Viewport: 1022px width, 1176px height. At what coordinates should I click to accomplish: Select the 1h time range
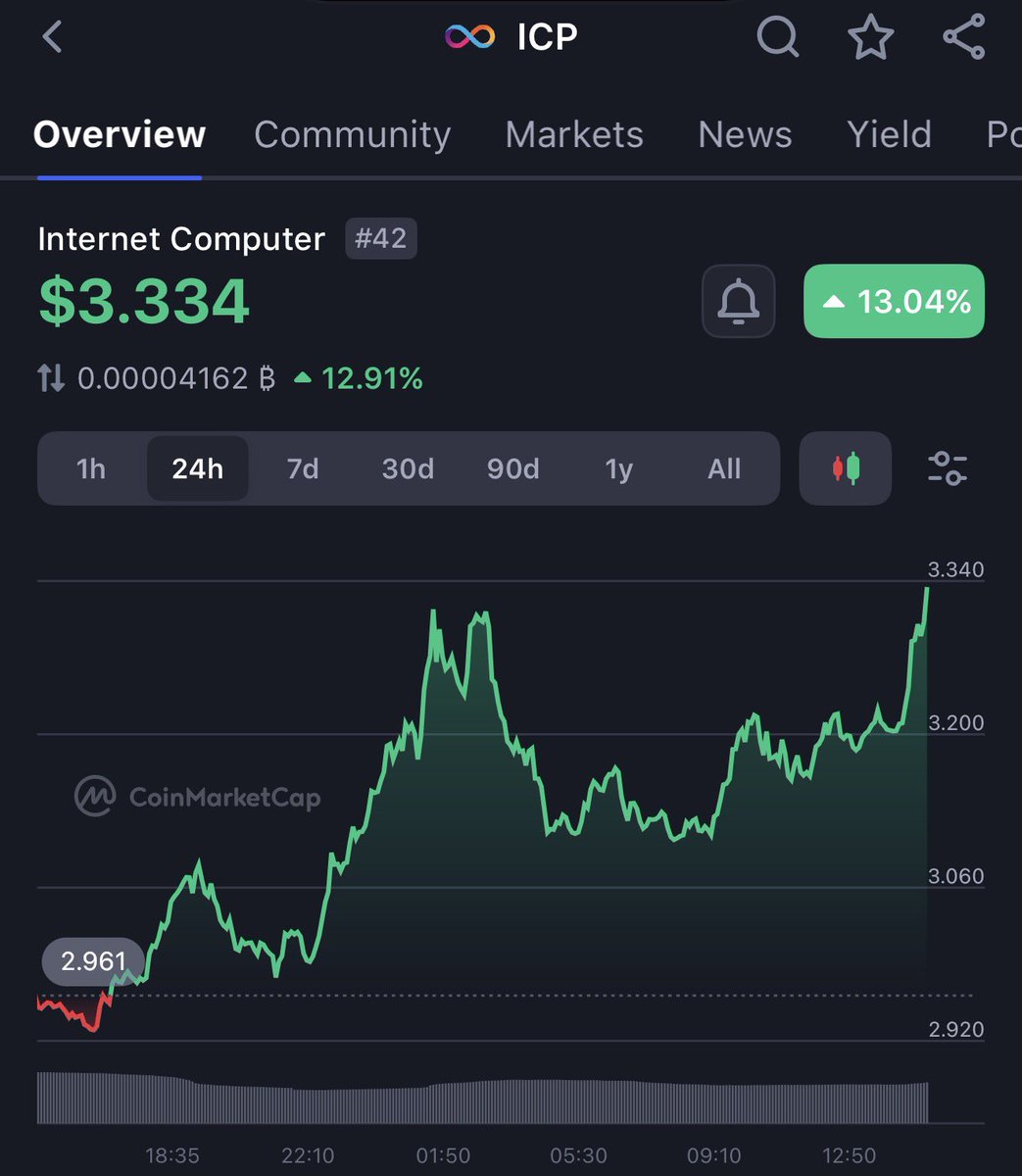click(x=91, y=468)
